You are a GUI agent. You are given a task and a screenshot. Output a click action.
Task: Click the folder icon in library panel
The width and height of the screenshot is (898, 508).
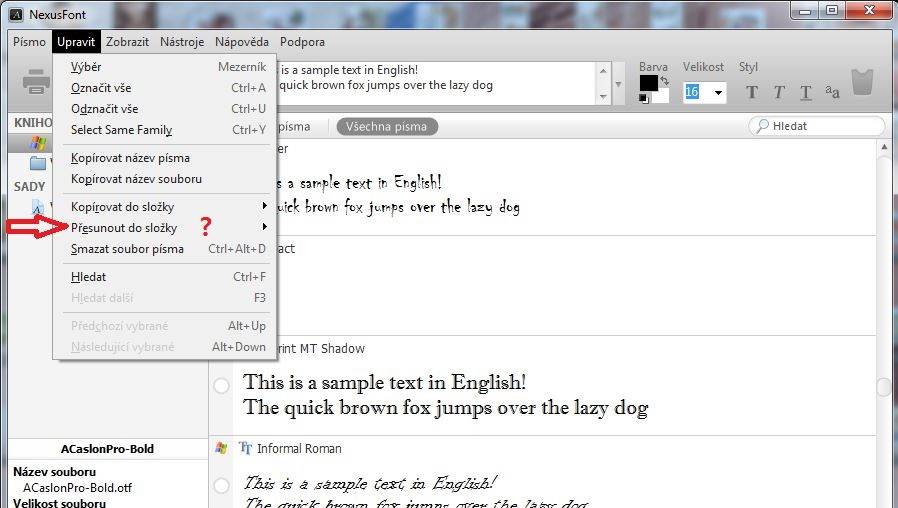(38, 163)
